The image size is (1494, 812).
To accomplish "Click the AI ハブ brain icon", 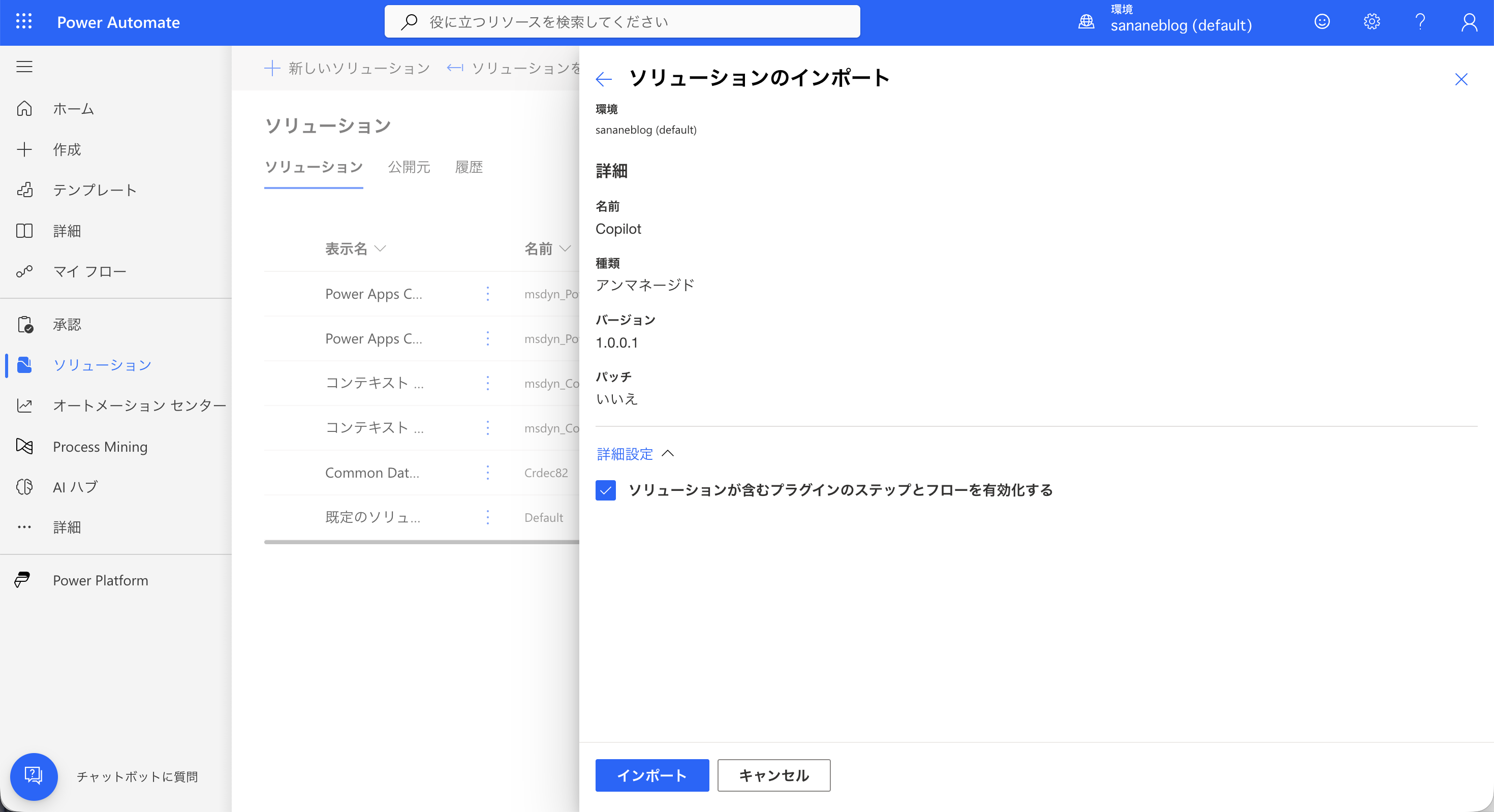I will pos(24,487).
